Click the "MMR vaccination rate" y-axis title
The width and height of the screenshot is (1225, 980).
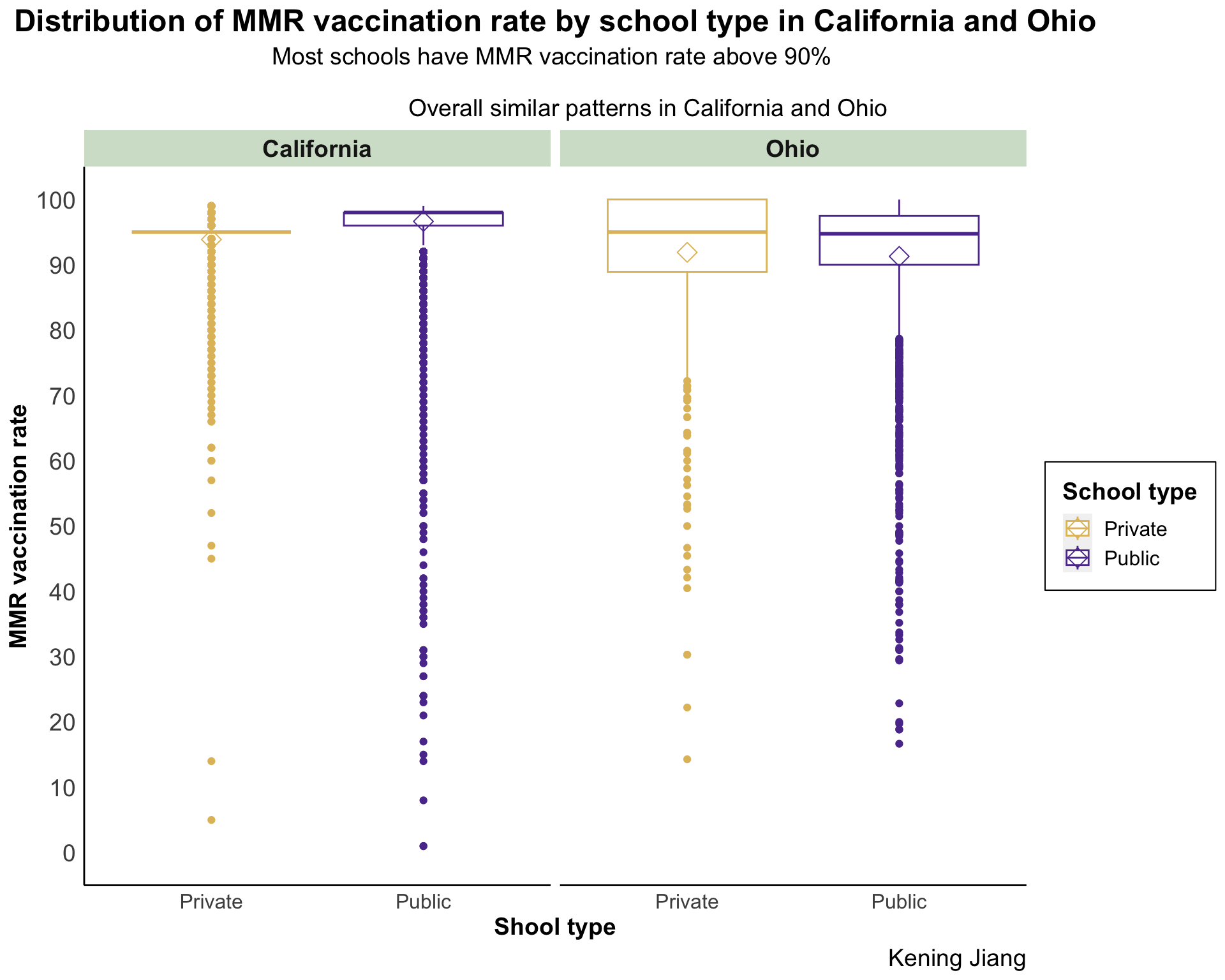19,526
